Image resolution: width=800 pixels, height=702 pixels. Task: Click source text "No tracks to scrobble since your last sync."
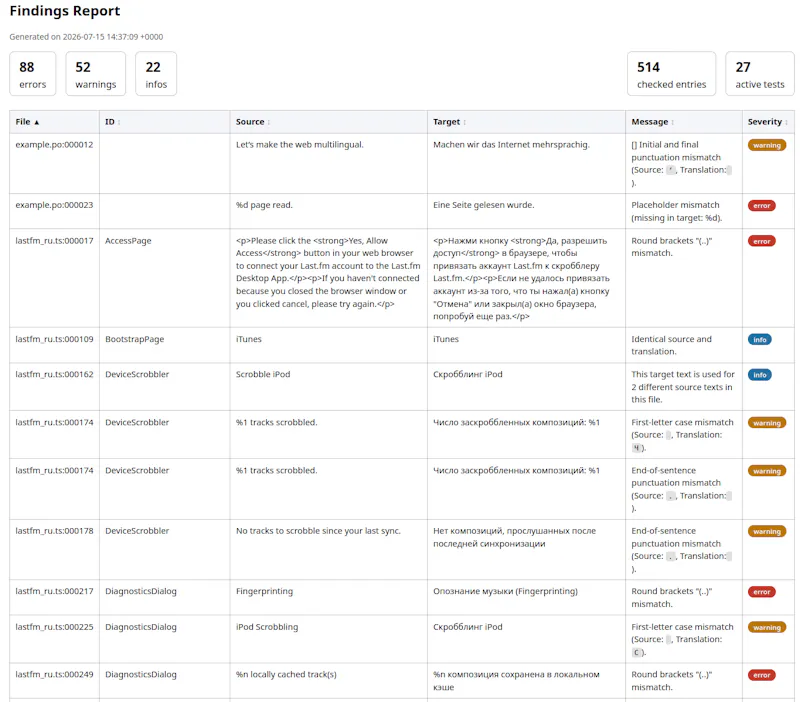pos(318,531)
